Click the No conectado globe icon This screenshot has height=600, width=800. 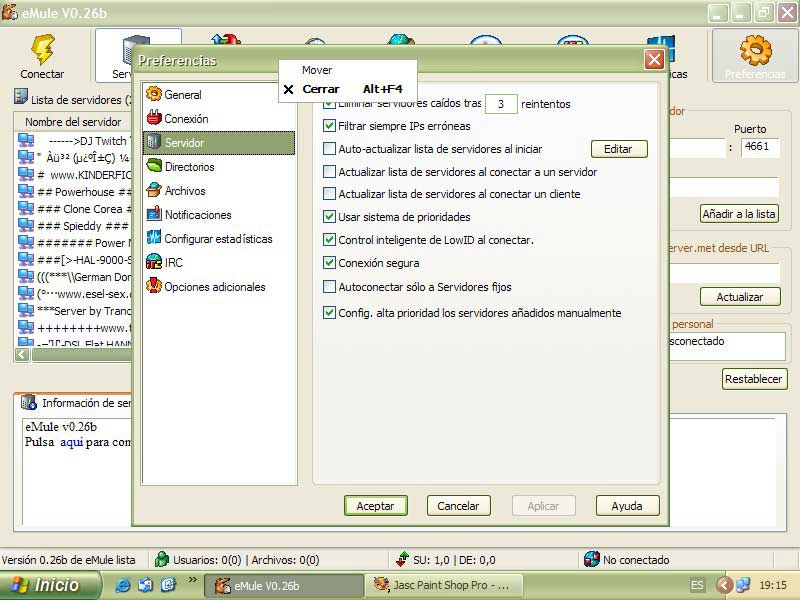(x=591, y=559)
